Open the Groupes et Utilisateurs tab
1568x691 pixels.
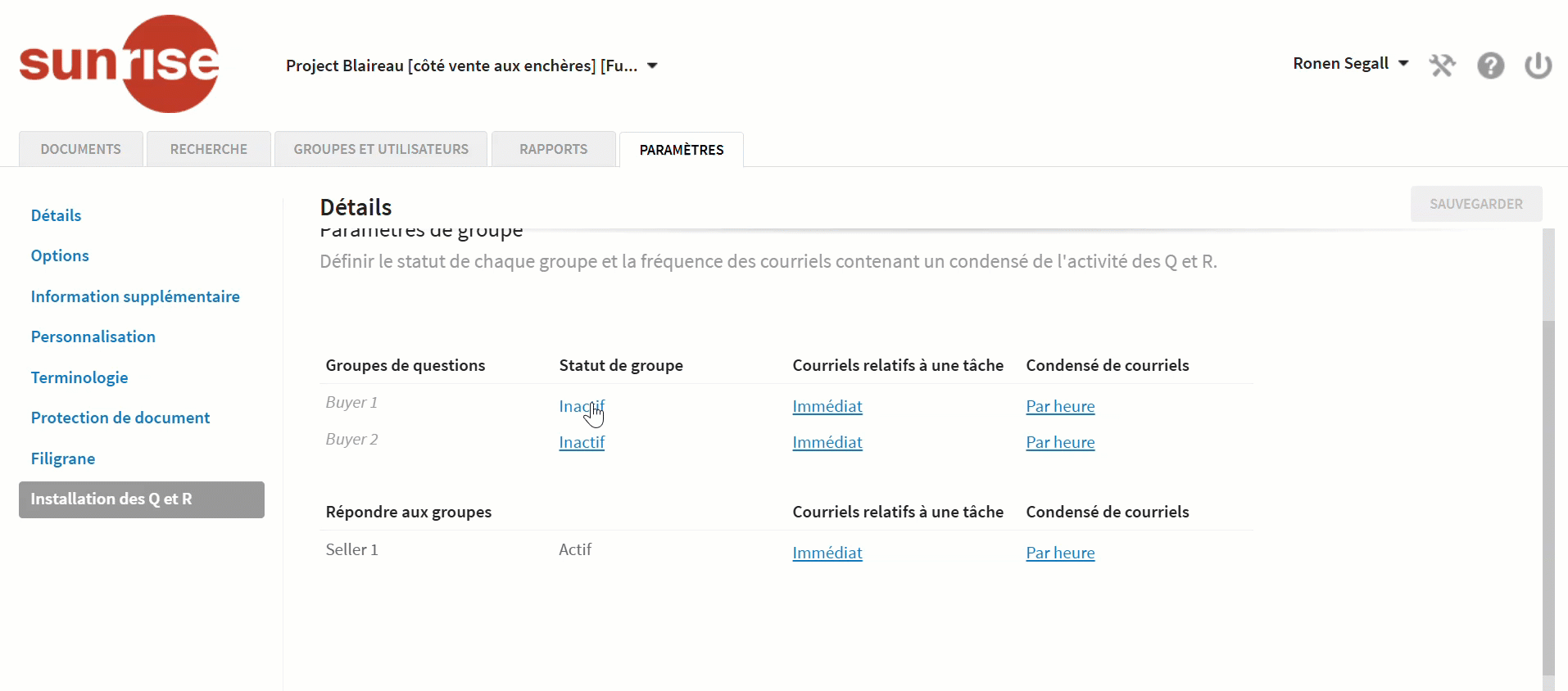click(x=381, y=149)
